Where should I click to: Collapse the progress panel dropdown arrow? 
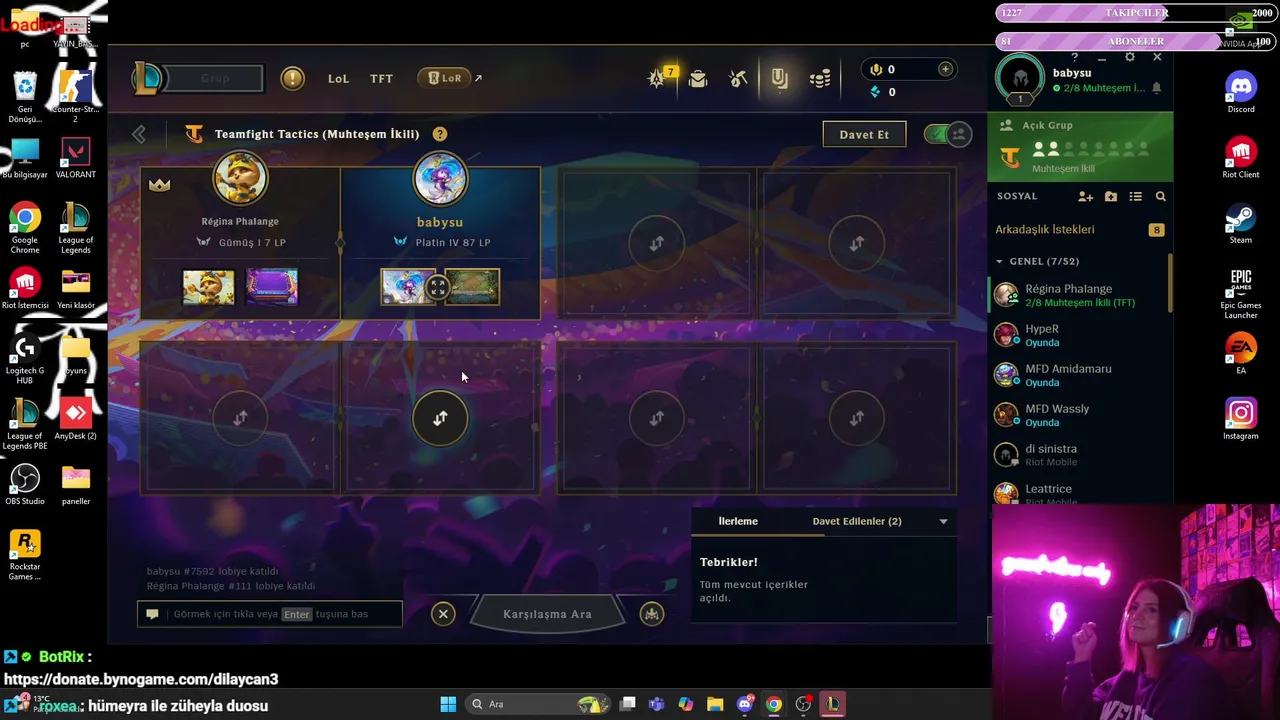[x=943, y=521]
